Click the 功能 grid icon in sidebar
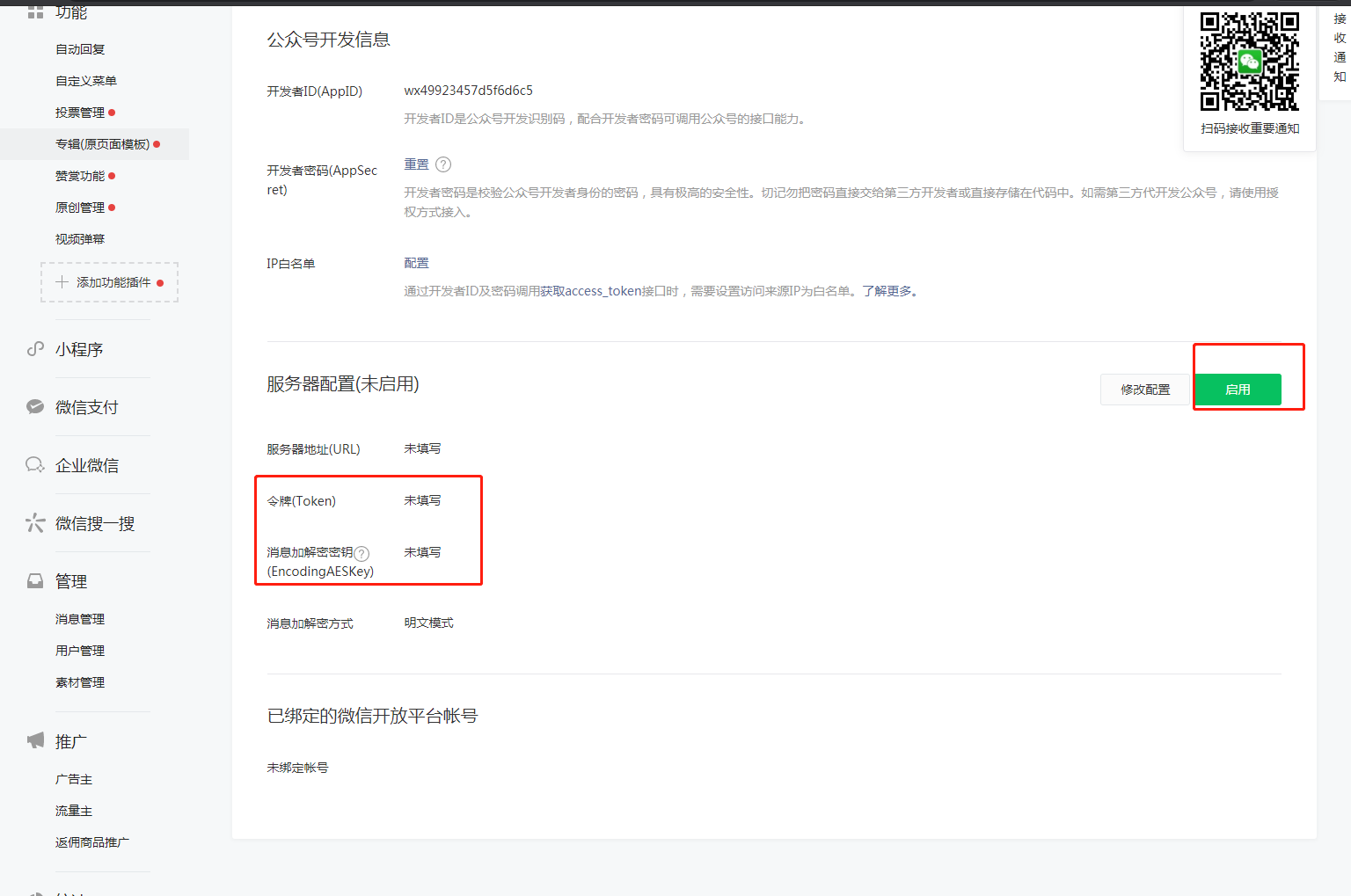 point(35,12)
